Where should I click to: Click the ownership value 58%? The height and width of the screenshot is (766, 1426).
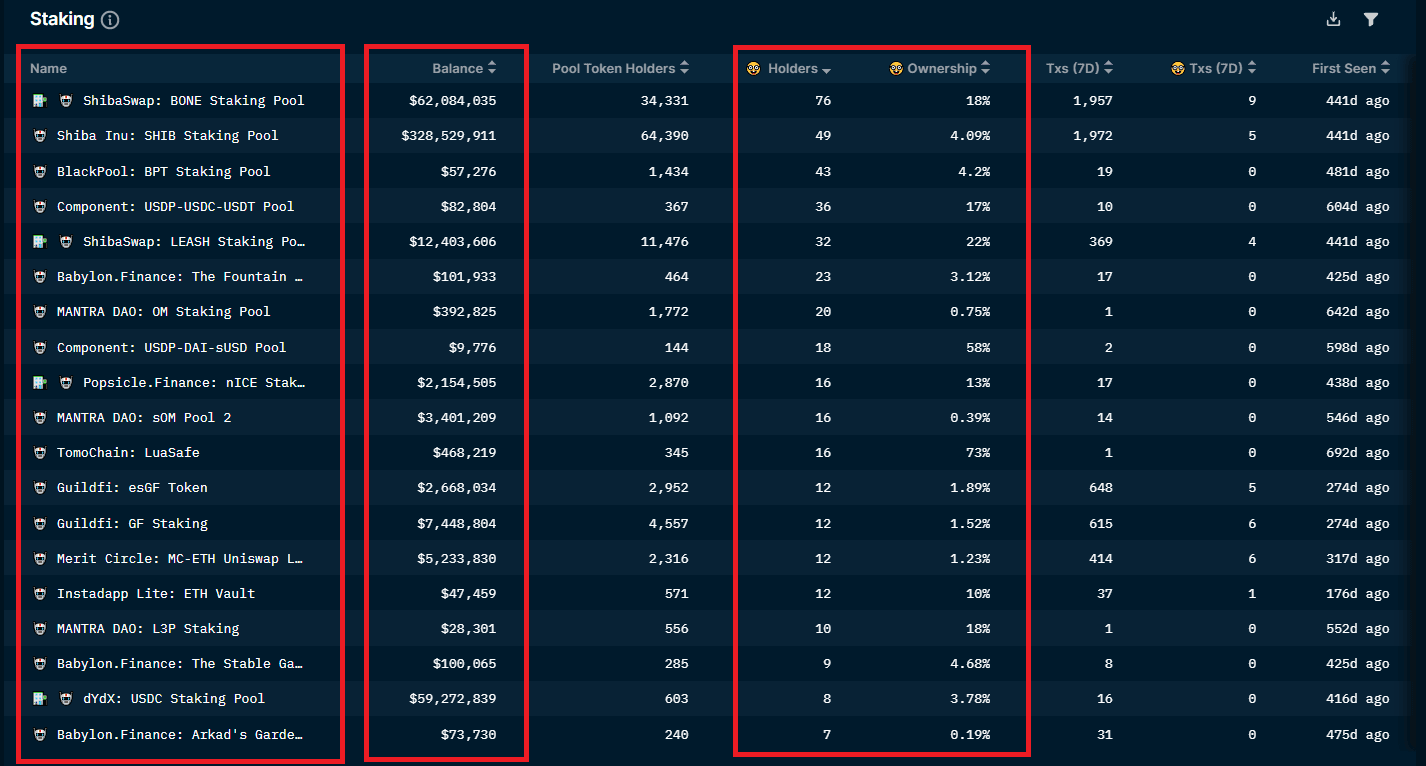[978, 348]
